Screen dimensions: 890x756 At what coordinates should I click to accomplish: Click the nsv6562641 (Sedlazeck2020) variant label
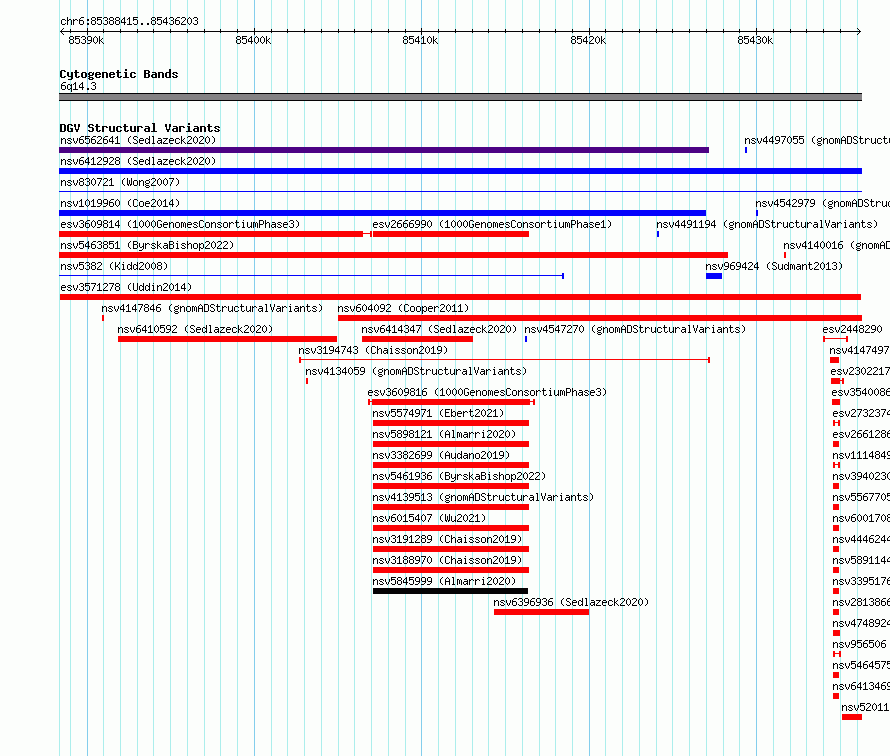[138, 140]
